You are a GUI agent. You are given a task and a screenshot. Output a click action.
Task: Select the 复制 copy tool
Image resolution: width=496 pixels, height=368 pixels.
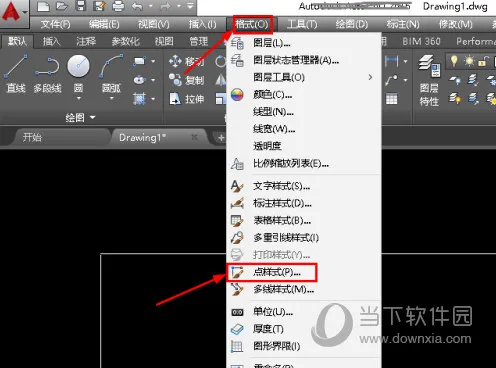click(186, 80)
